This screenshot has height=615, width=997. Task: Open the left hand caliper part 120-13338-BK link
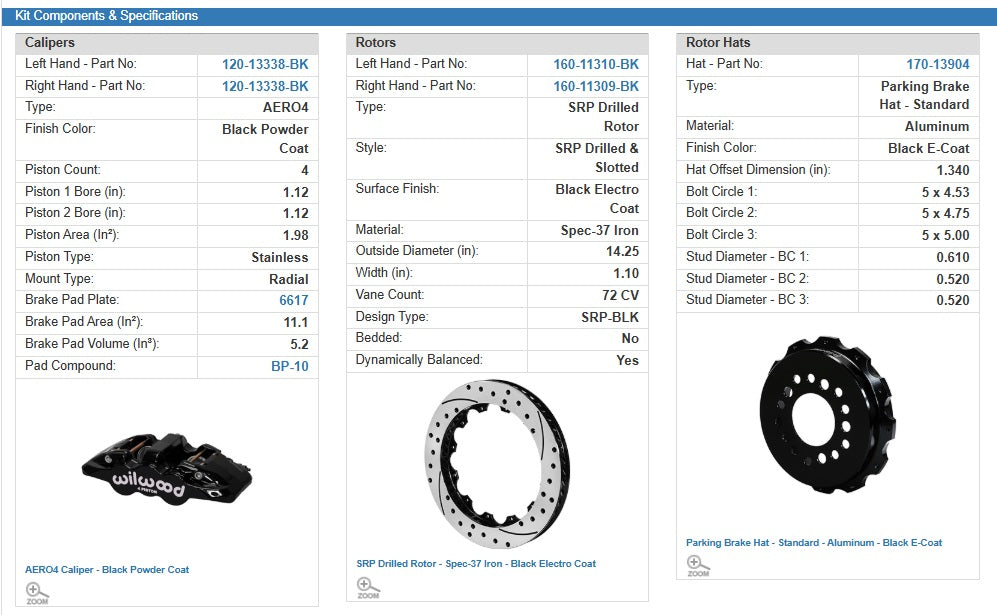pyautogui.click(x=265, y=64)
